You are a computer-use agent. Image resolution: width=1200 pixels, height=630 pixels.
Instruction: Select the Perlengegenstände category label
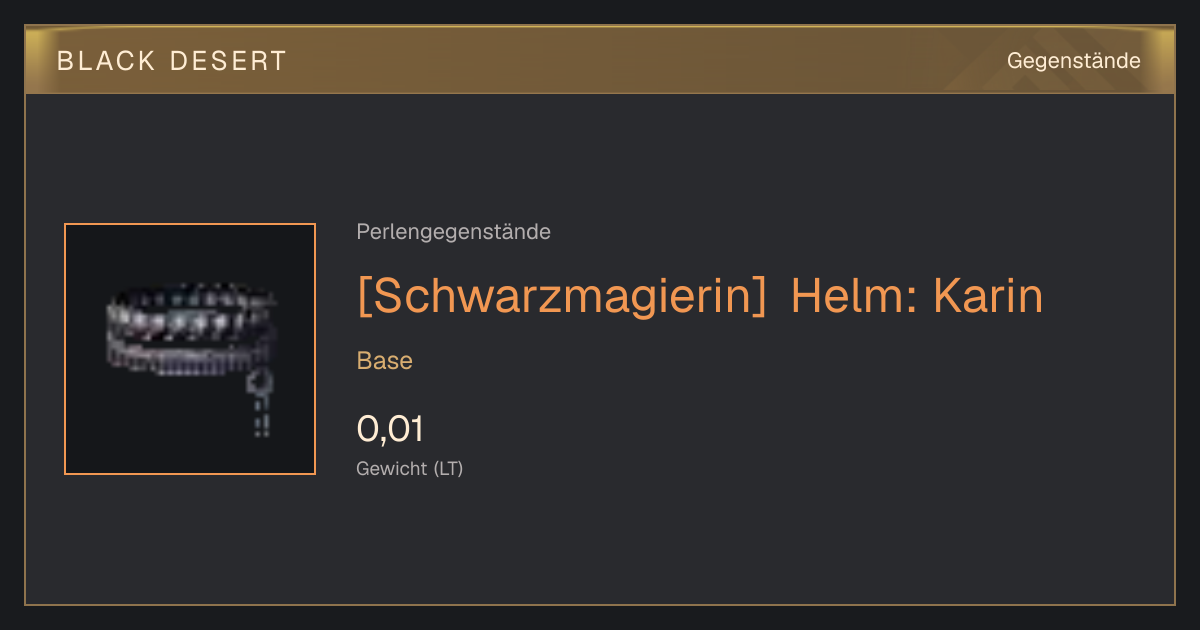click(453, 232)
